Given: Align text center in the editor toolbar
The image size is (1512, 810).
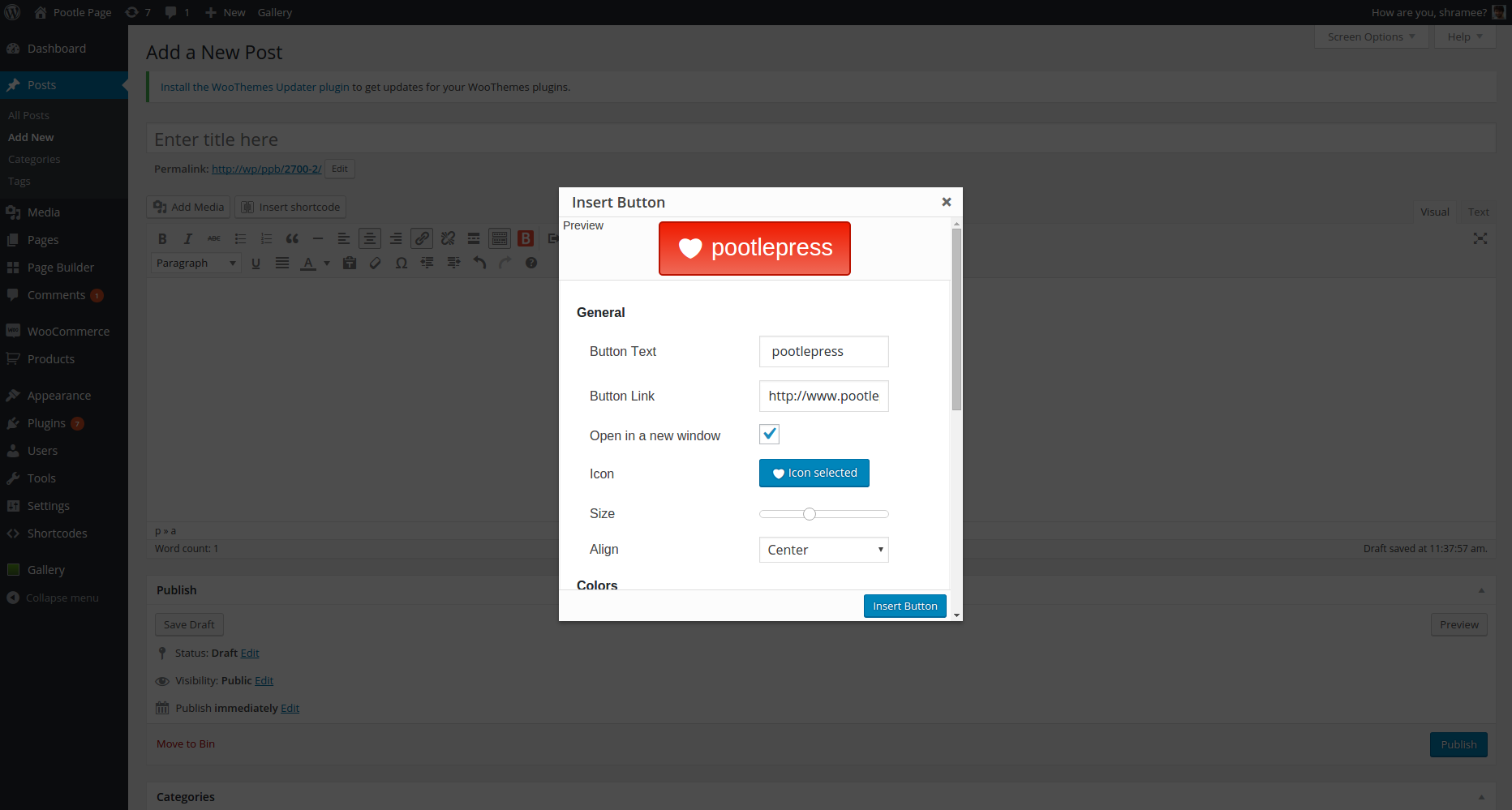Looking at the screenshot, I should pyautogui.click(x=370, y=238).
